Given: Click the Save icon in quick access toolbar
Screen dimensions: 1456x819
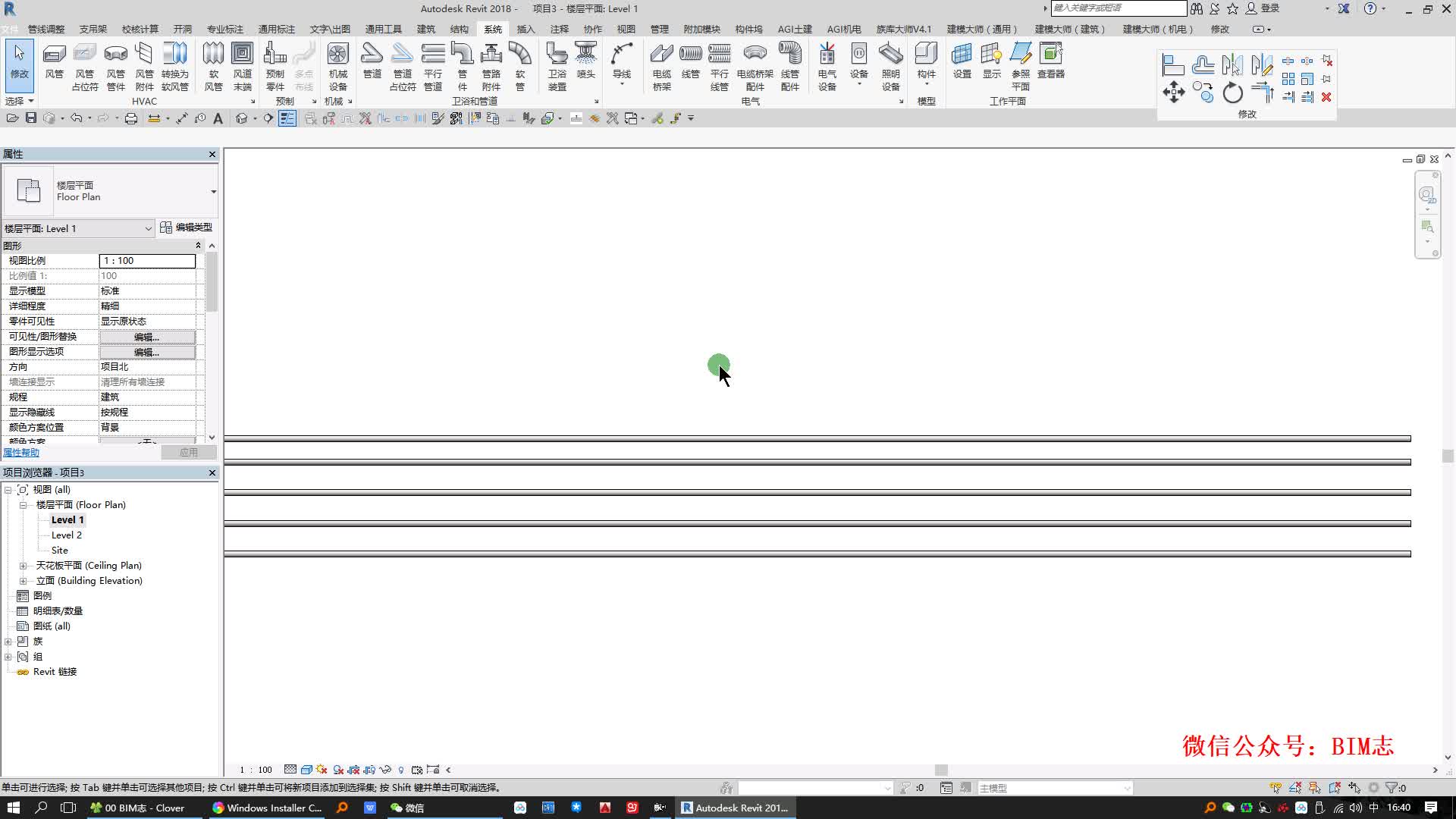Looking at the screenshot, I should (31, 118).
